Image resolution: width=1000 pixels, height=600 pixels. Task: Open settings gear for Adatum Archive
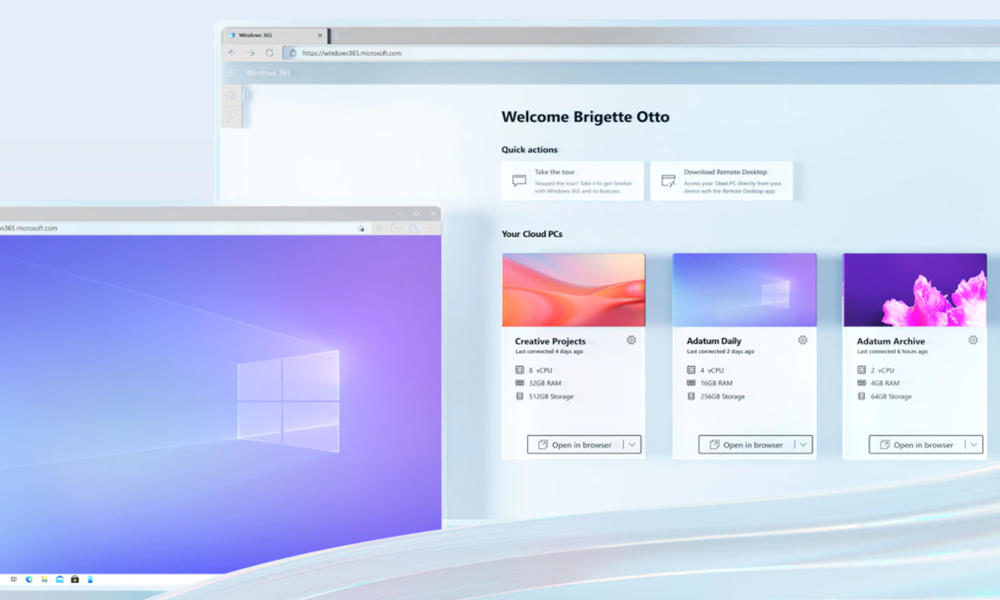click(973, 340)
